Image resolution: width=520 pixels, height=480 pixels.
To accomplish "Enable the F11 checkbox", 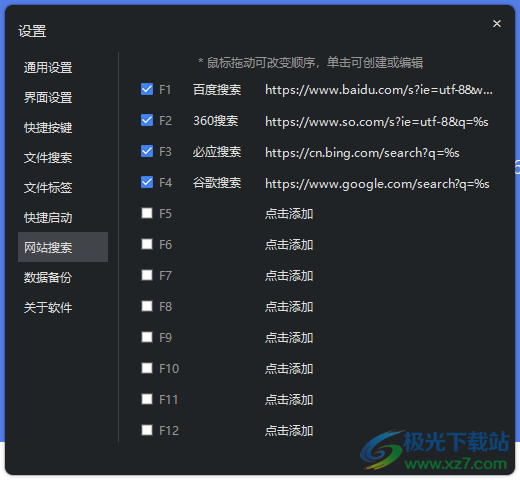I will (x=147, y=399).
